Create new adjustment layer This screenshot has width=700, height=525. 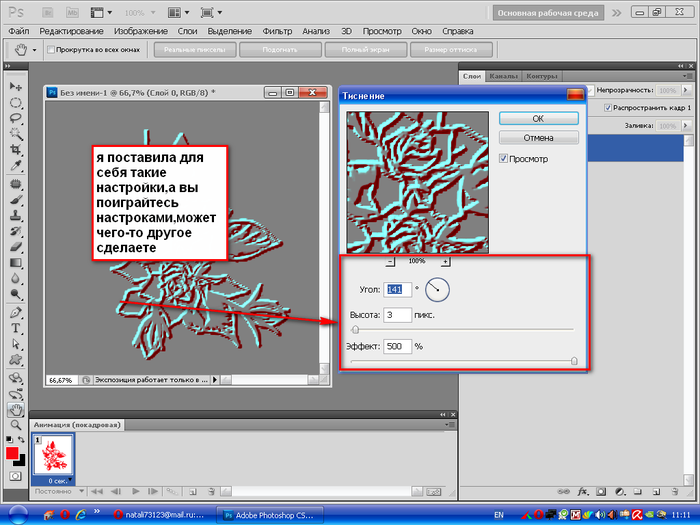click(619, 492)
